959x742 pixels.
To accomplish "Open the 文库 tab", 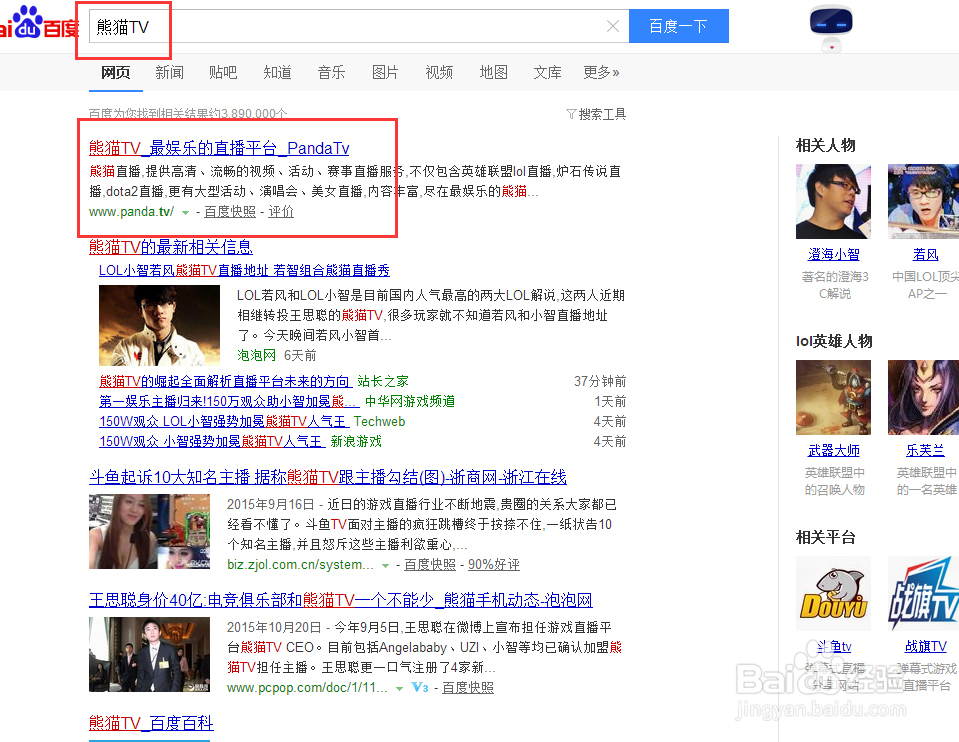I will (547, 73).
